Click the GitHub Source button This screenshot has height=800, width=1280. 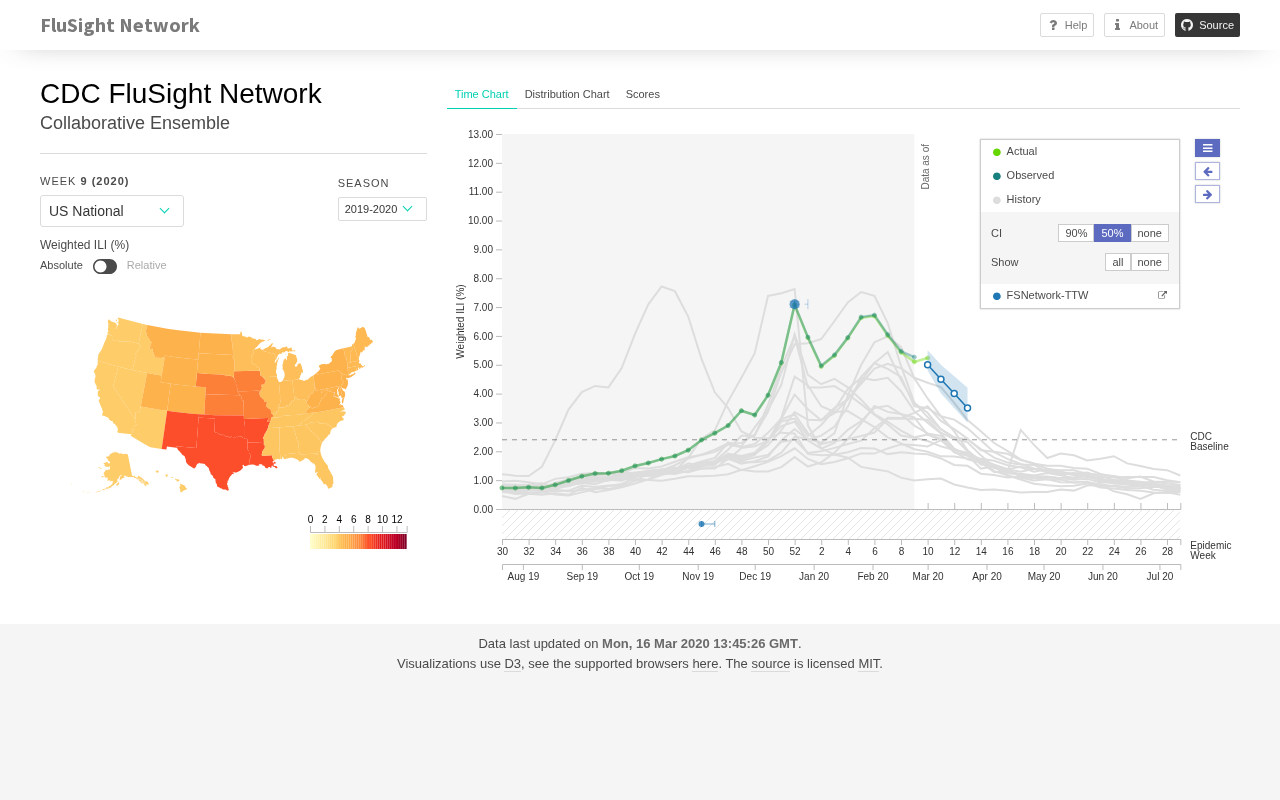(x=1207, y=25)
